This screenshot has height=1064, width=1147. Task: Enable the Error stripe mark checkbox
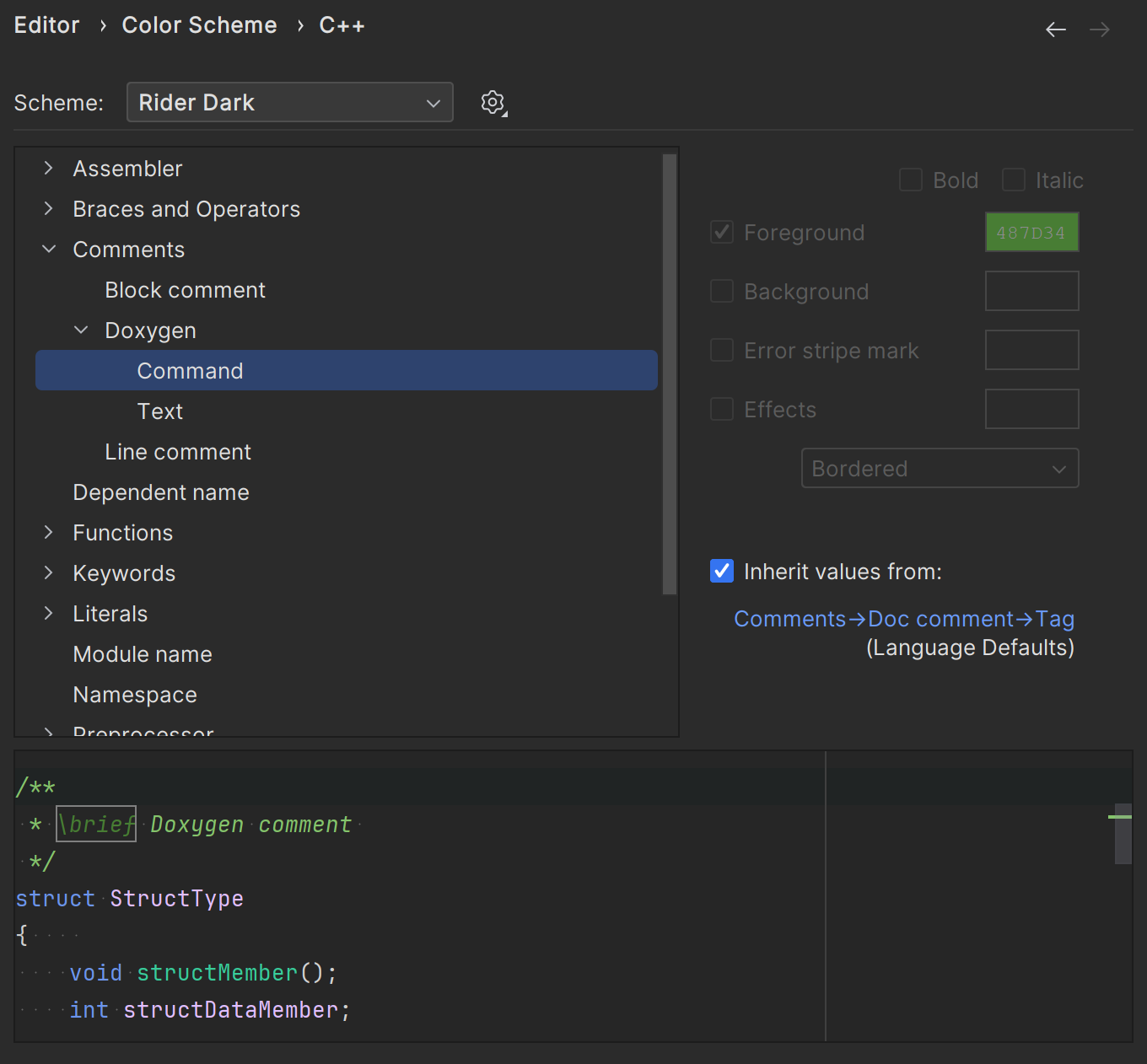[x=721, y=350]
